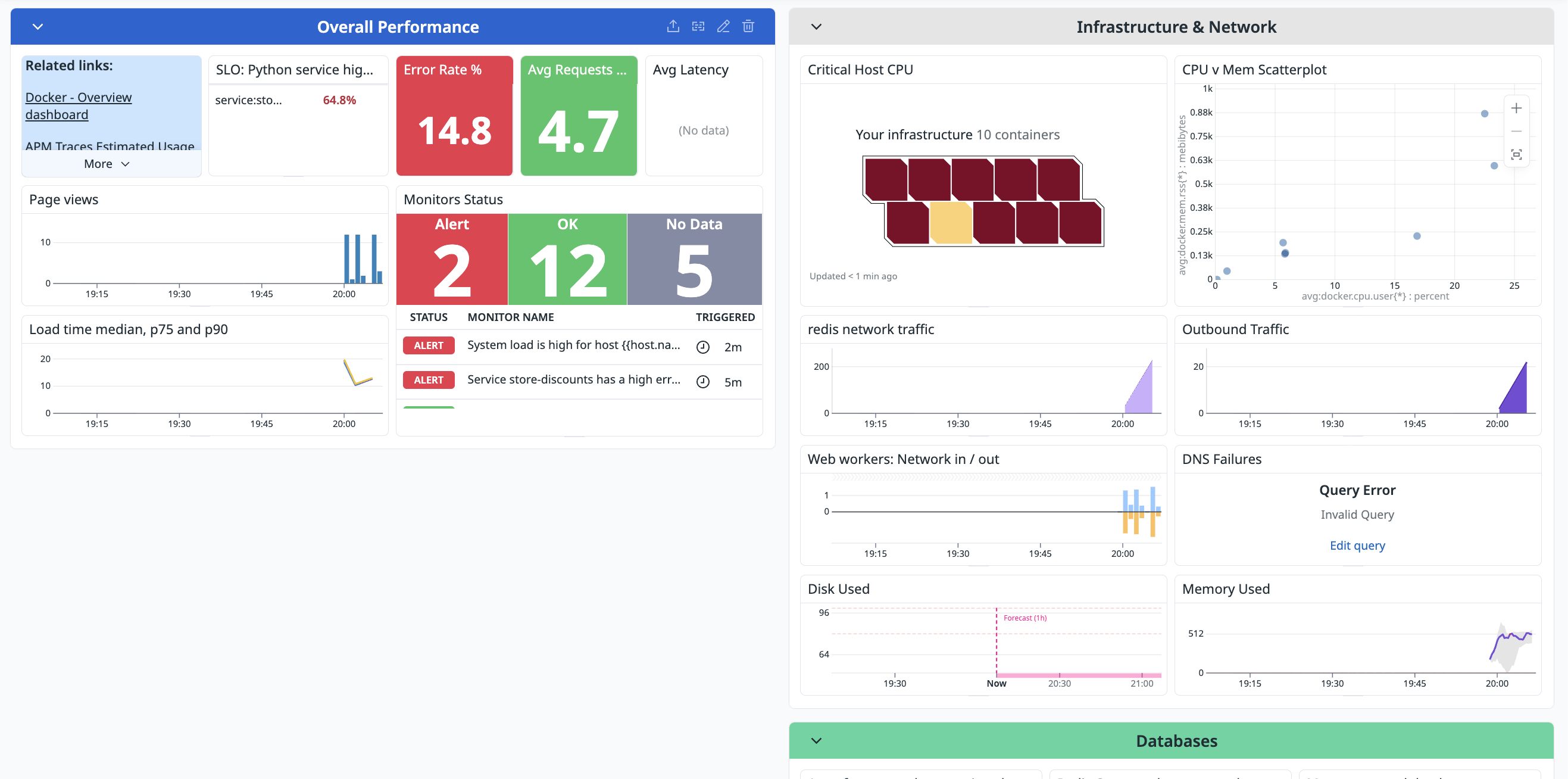This screenshot has width=1568, height=779.
Task: Click the pencil edit icon on Overall Performance group
Action: (723, 26)
